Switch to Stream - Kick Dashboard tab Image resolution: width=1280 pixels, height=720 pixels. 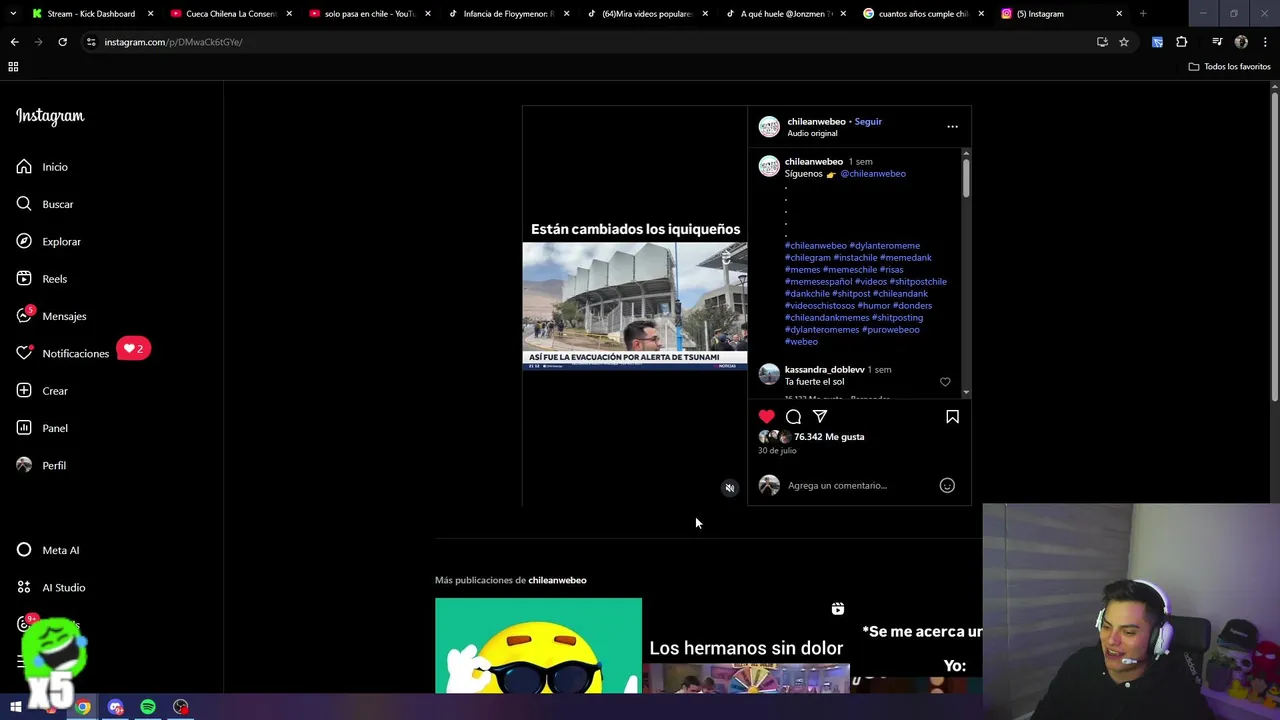91,14
